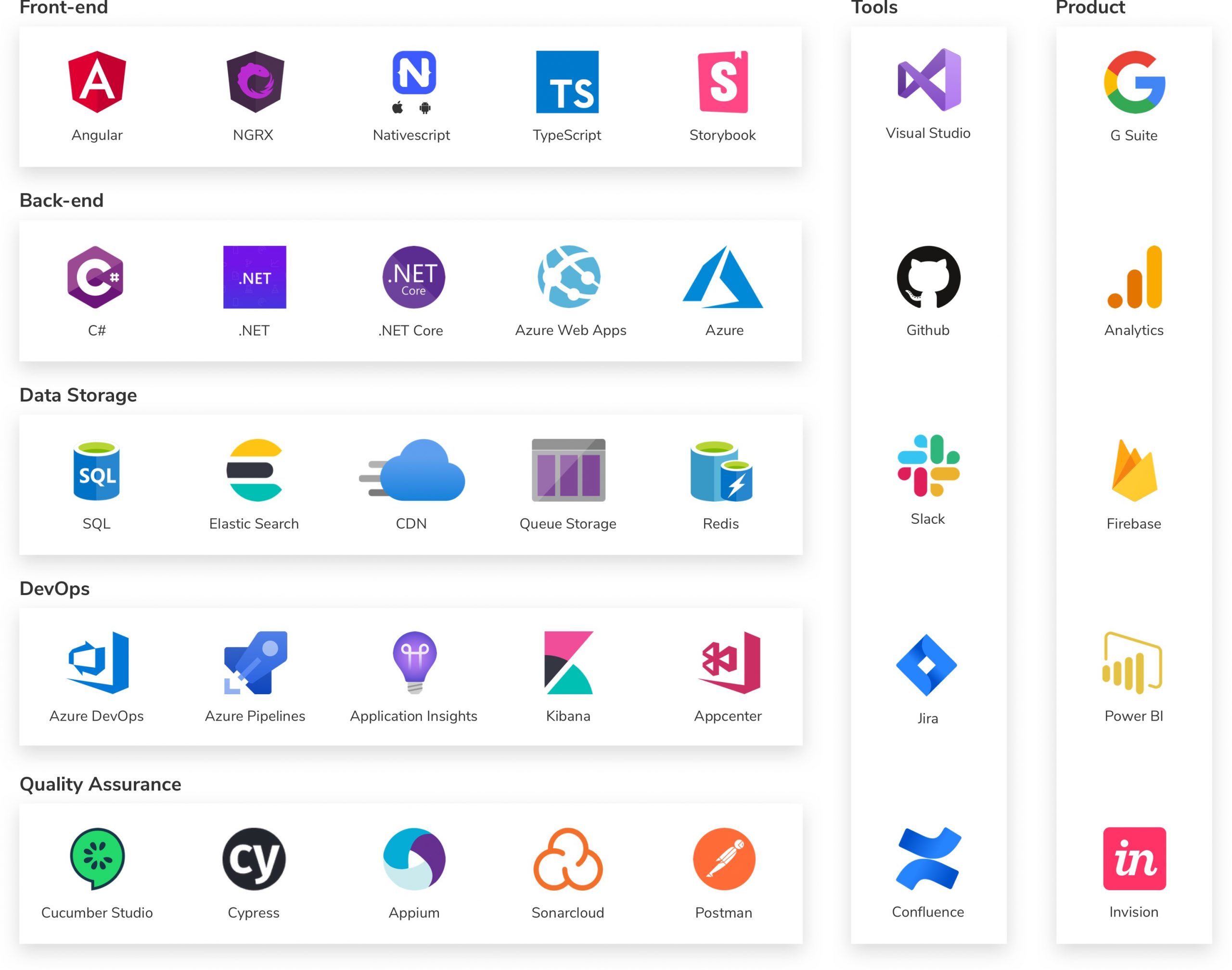This screenshot has width=1232, height=970.
Task: Open the Kibana logo
Action: tap(568, 663)
